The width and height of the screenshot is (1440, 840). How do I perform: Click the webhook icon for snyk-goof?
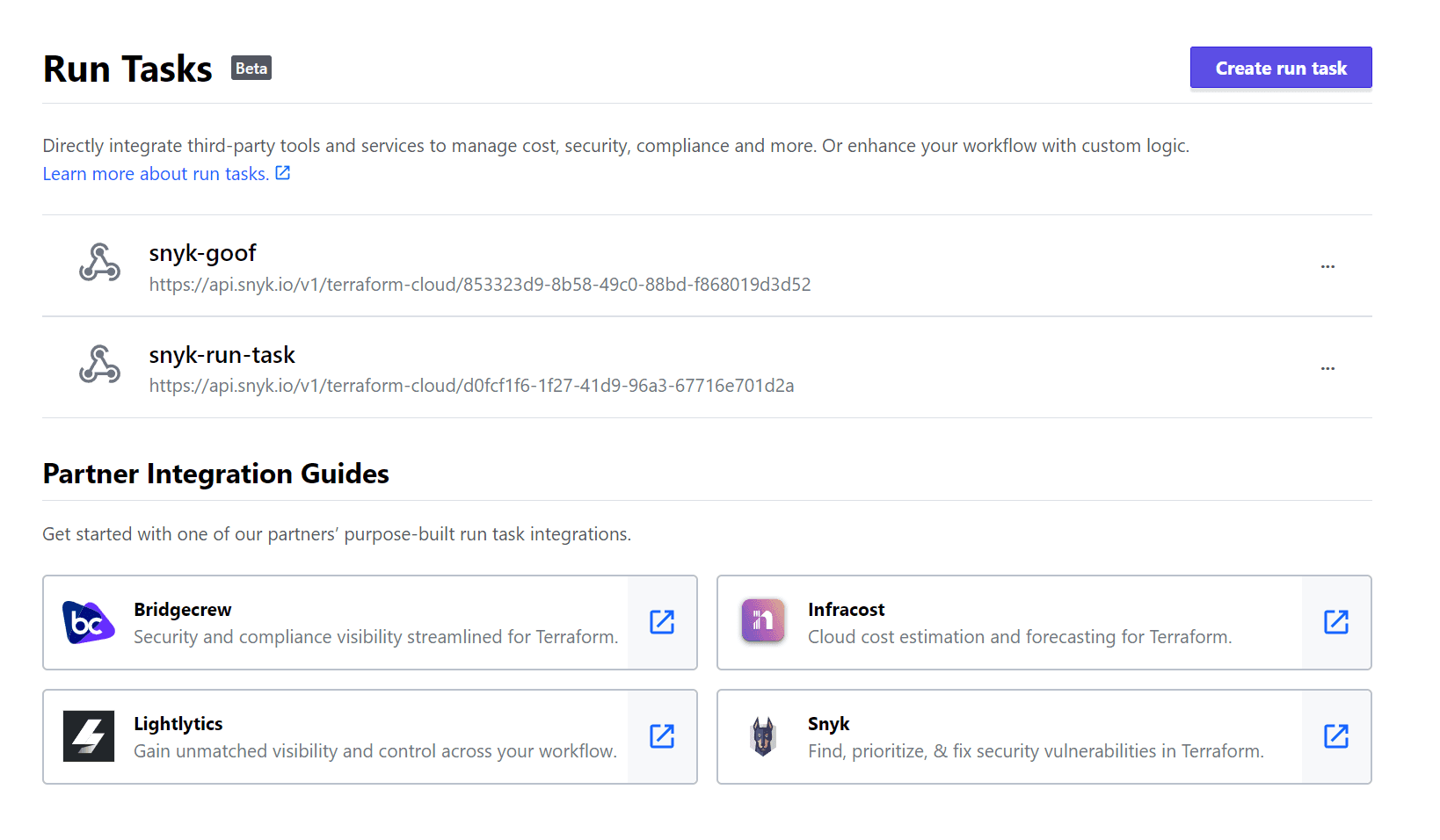99,264
